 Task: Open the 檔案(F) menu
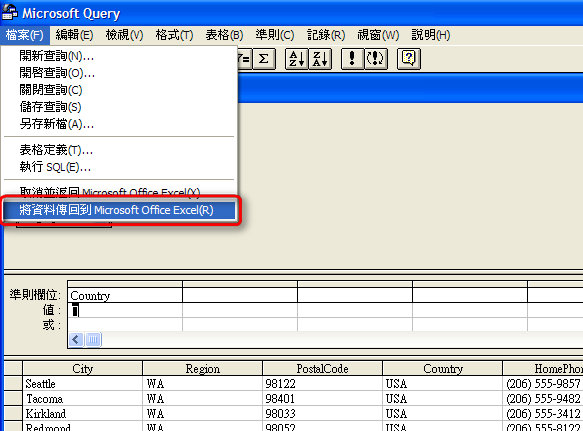point(25,35)
